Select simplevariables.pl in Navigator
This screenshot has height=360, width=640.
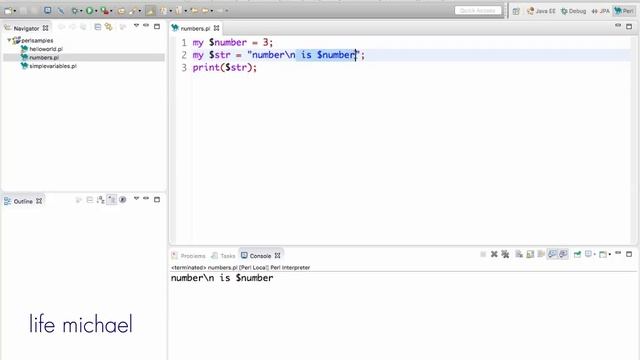(x=49, y=66)
